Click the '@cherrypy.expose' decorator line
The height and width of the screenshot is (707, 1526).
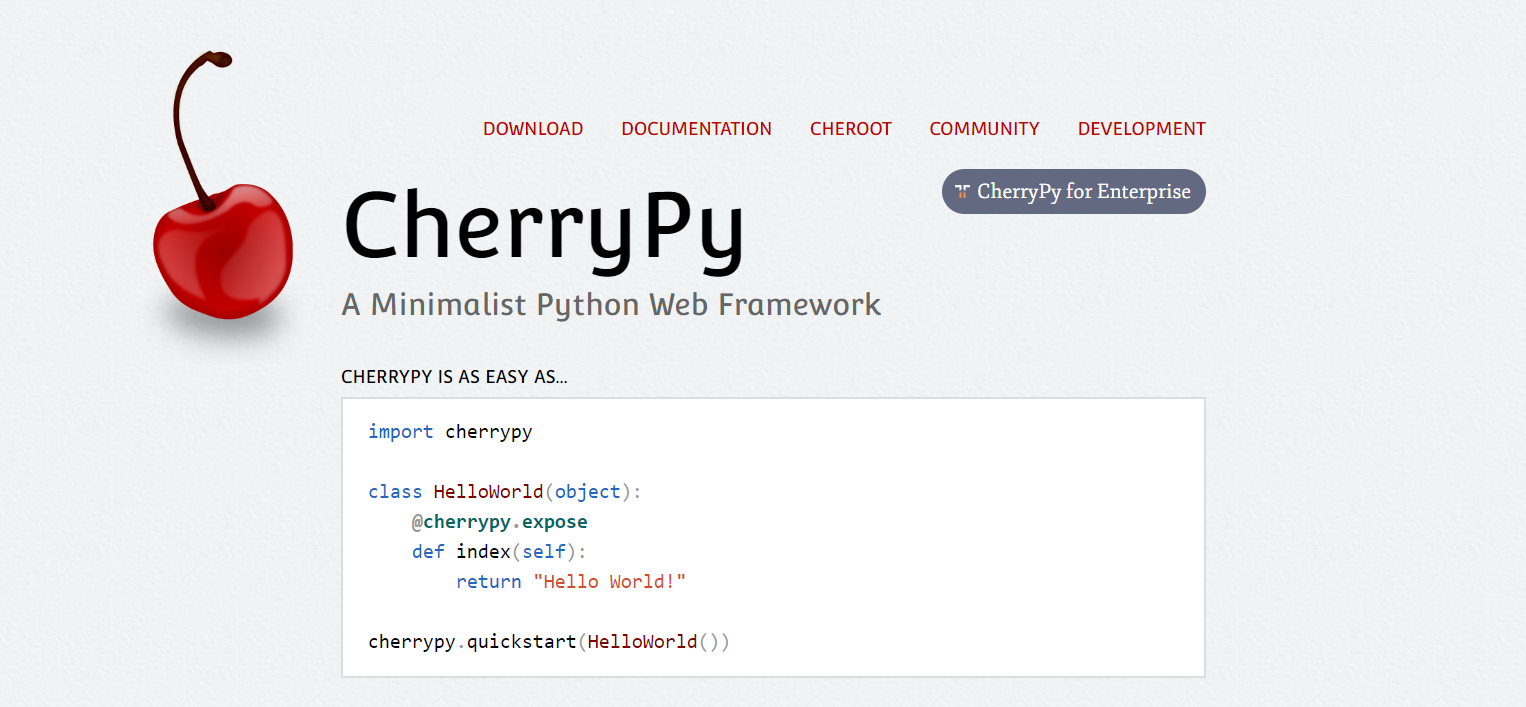coord(500,522)
